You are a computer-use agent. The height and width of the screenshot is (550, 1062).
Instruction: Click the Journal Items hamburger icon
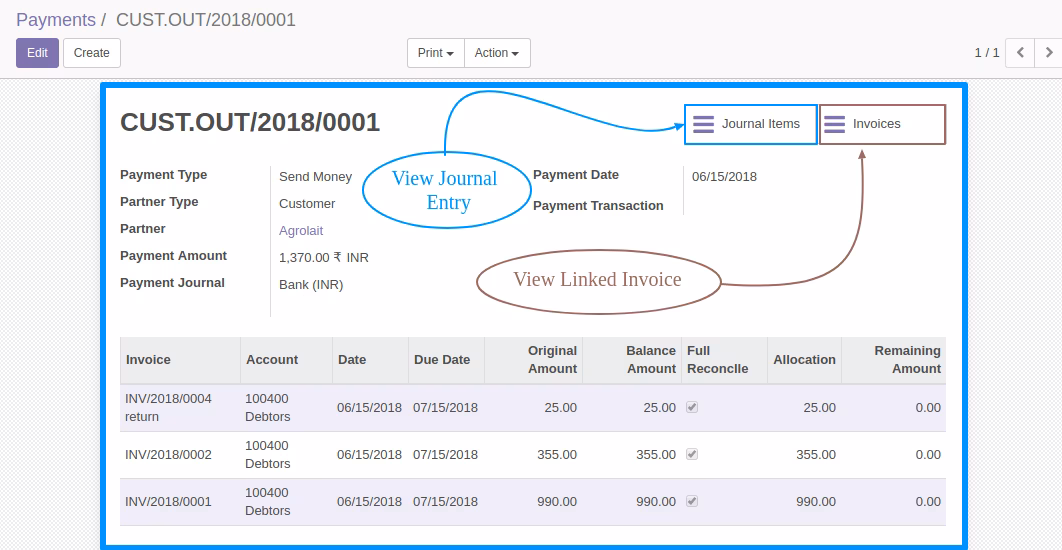704,124
